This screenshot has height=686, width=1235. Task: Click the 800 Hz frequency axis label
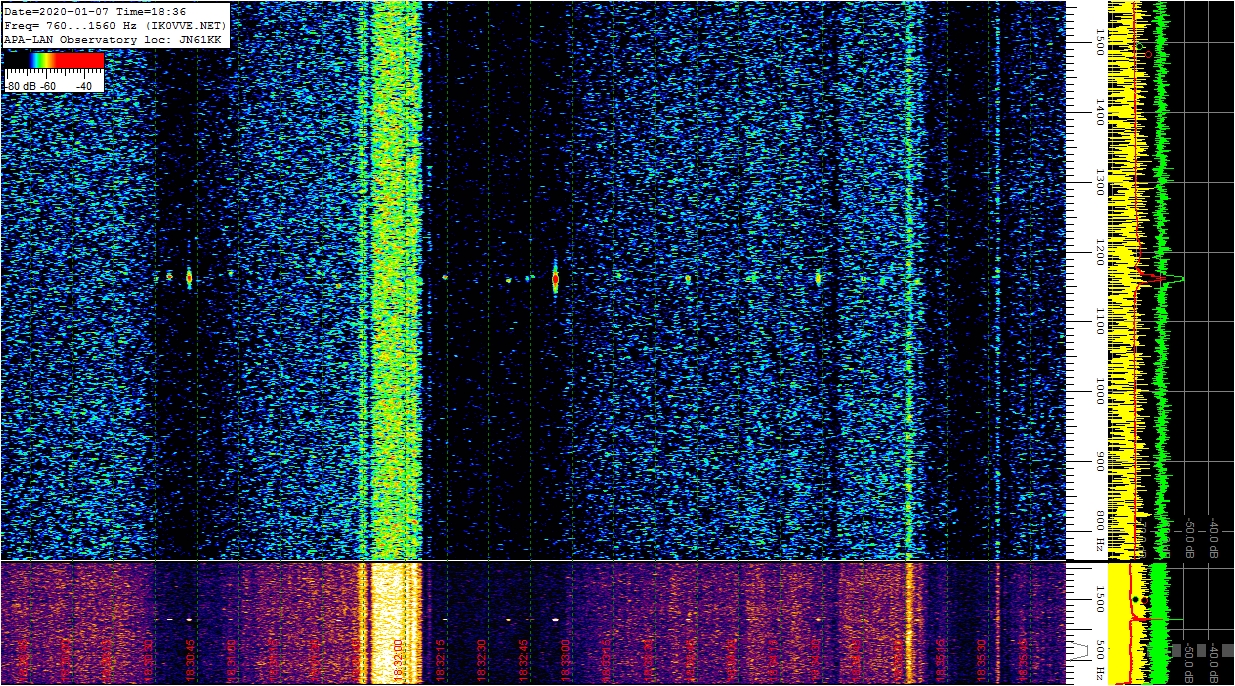(1099, 532)
